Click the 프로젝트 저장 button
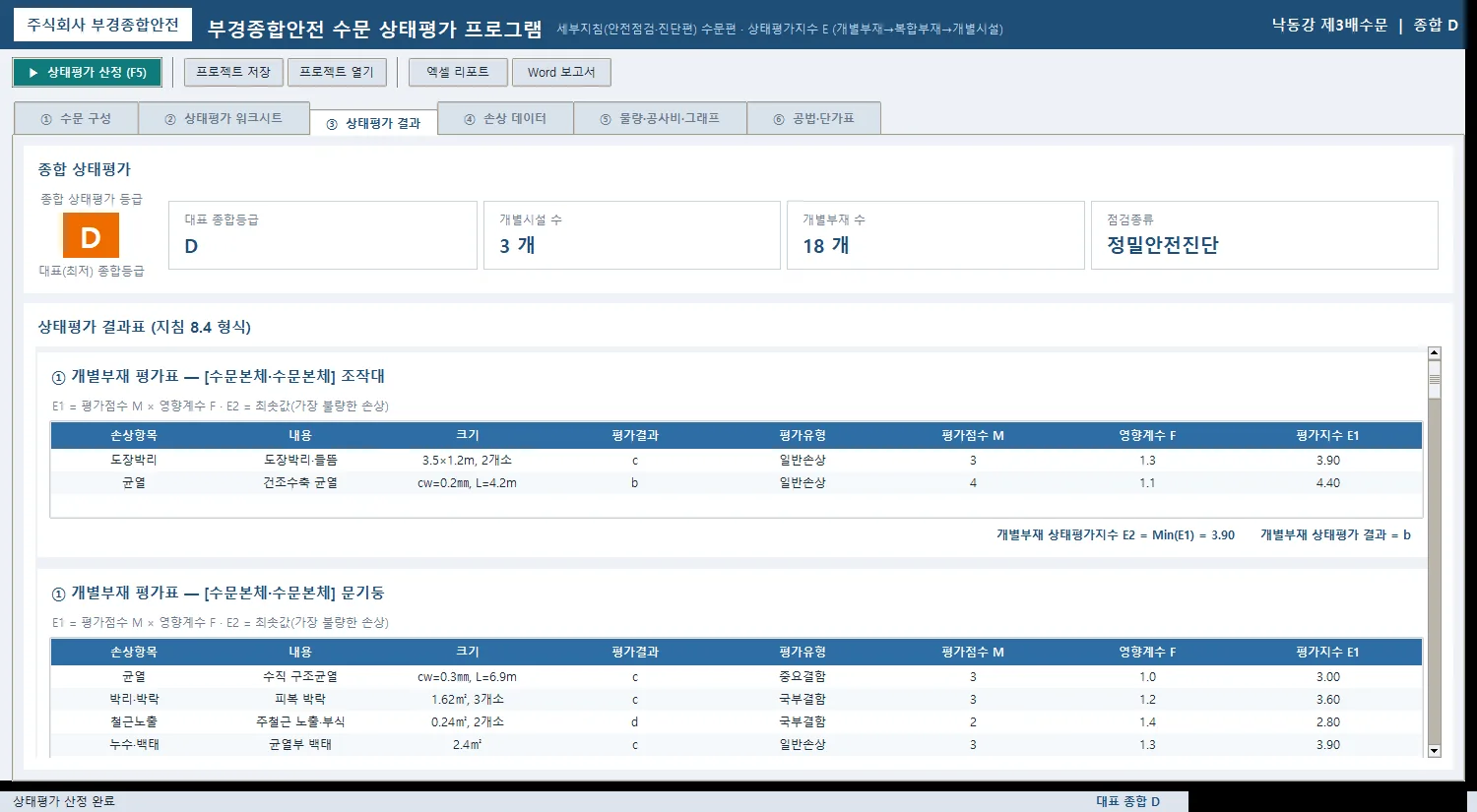Viewport: 1477px width, 812px height. tap(233, 73)
